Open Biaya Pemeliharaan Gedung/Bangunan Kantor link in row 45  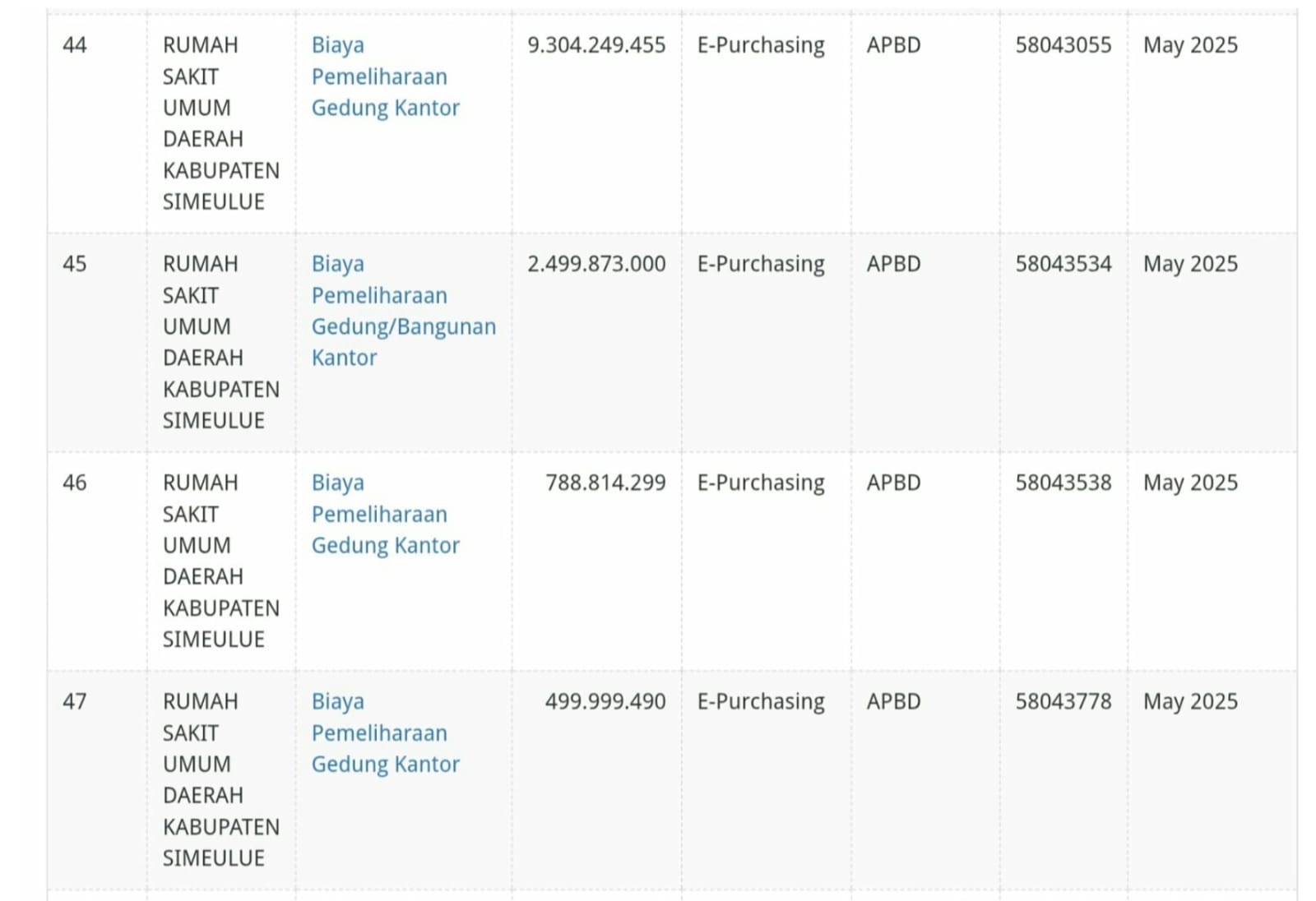pos(403,311)
